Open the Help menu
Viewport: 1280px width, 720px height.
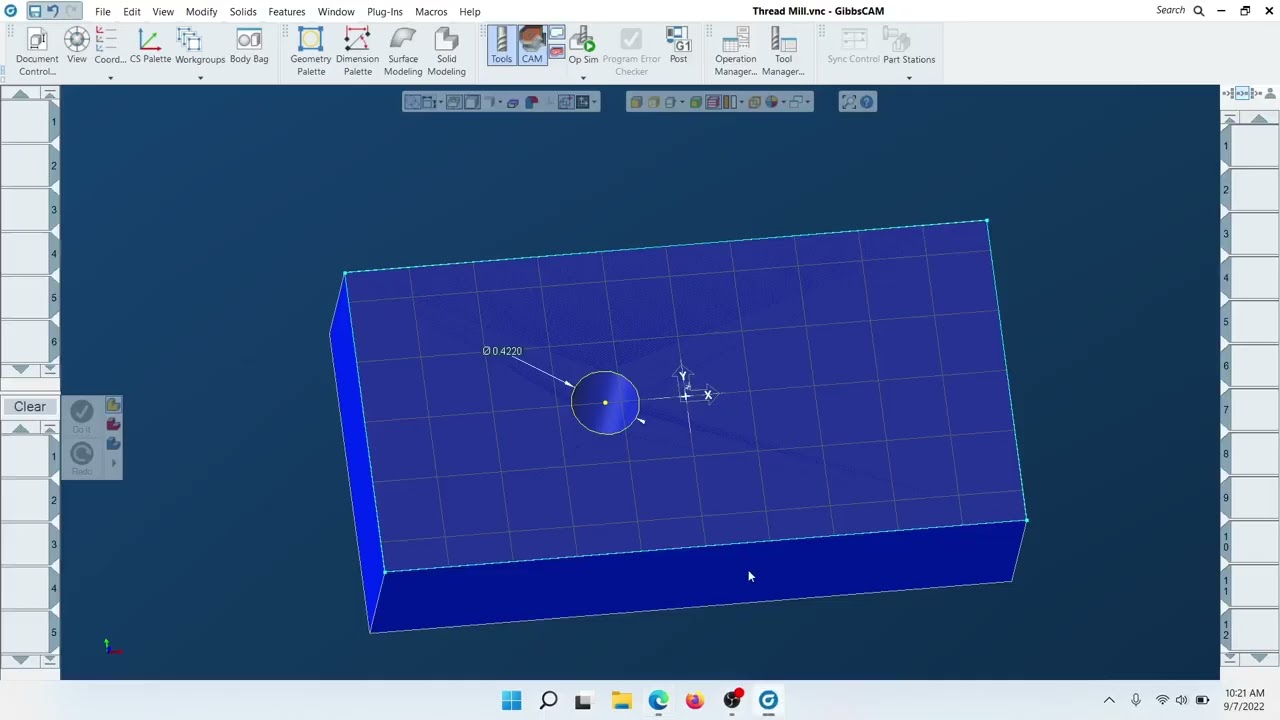tap(470, 12)
